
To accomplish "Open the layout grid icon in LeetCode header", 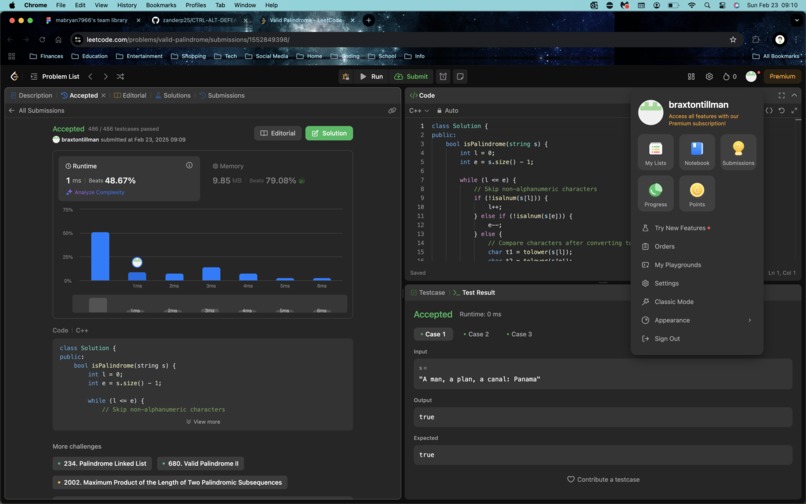I will pos(691,76).
